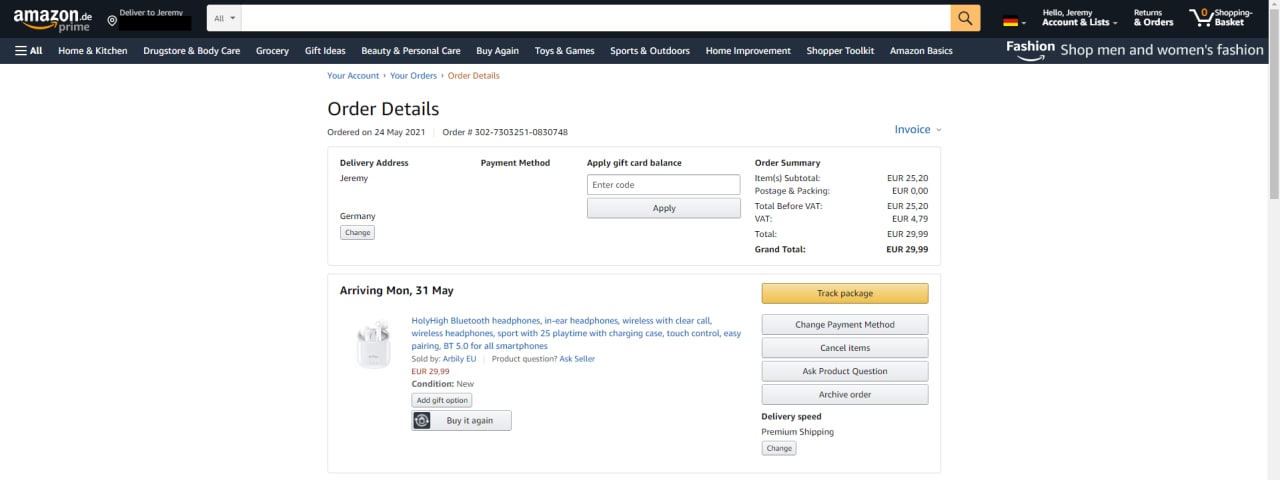Open the shopping basket icon
The image size is (1280, 480).
pos(1201,18)
